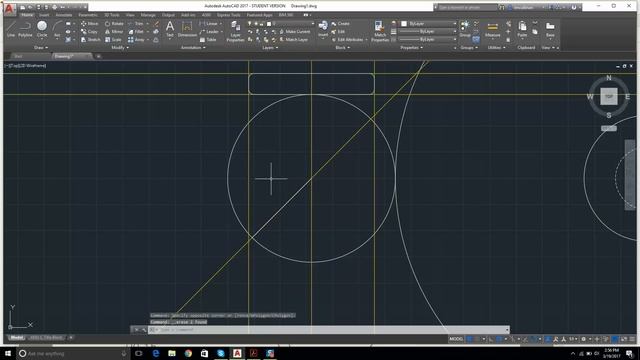Insert a Table
This screenshot has width=640, height=360.
click(x=208, y=40)
